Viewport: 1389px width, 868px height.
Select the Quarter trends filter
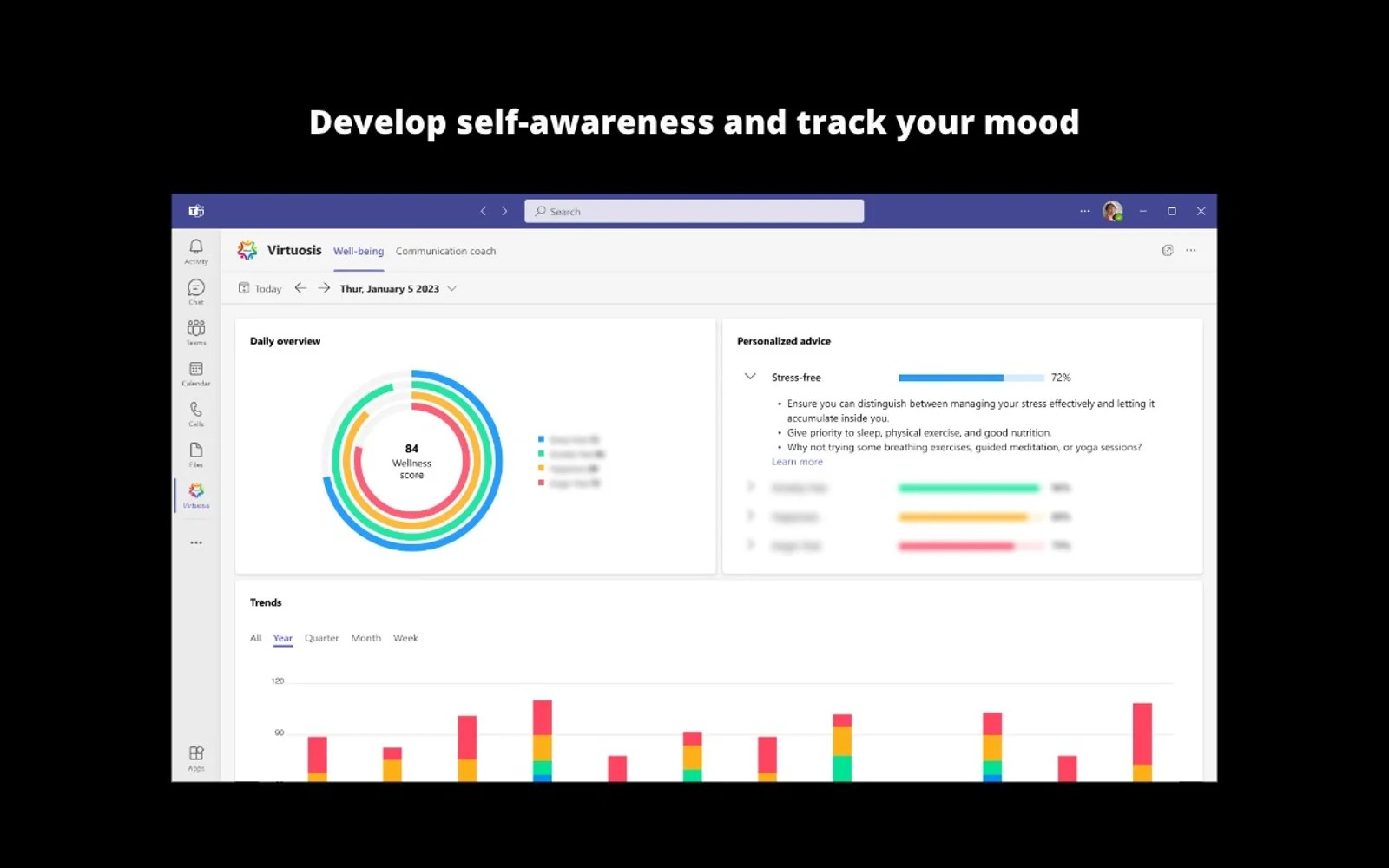point(321,638)
